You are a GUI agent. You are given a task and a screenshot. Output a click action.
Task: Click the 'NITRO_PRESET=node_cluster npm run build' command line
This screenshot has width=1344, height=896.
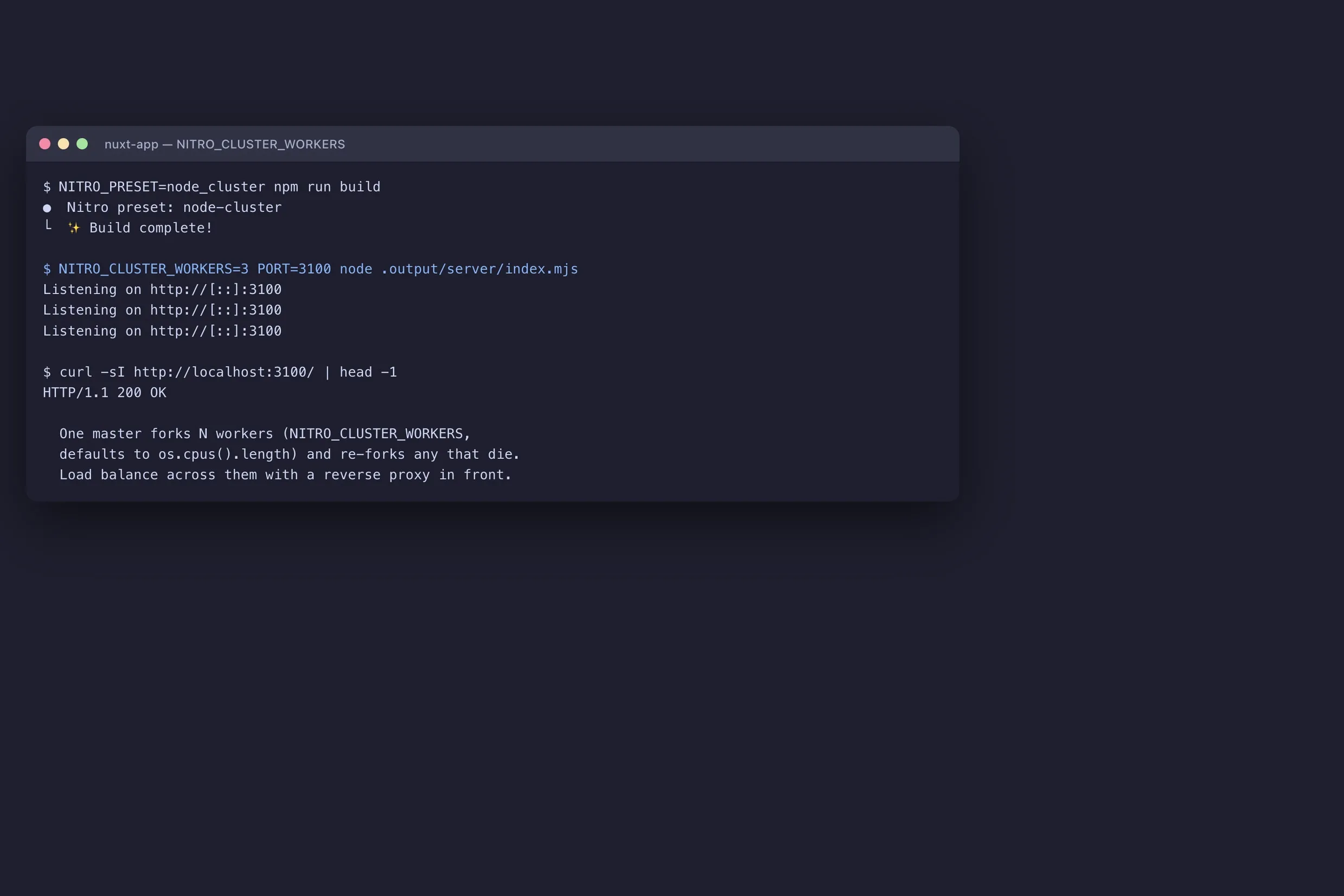pyautogui.click(x=212, y=187)
